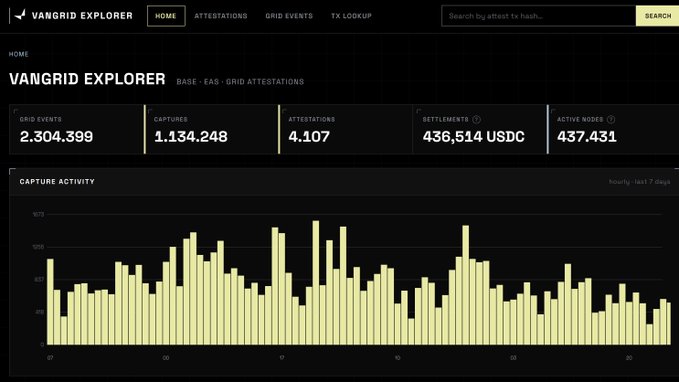Viewport: 679px width, 382px height.
Task: Switch to the Attestations tab
Action: (x=221, y=16)
